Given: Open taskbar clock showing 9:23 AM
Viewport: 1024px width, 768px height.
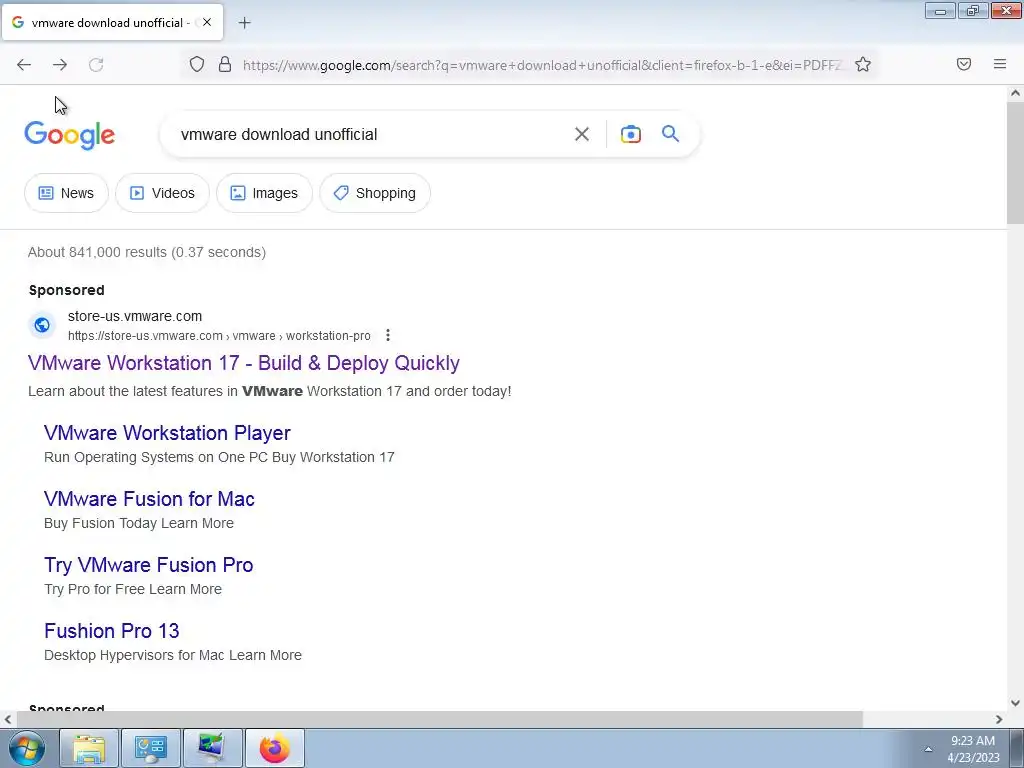Looking at the screenshot, I should [973, 749].
